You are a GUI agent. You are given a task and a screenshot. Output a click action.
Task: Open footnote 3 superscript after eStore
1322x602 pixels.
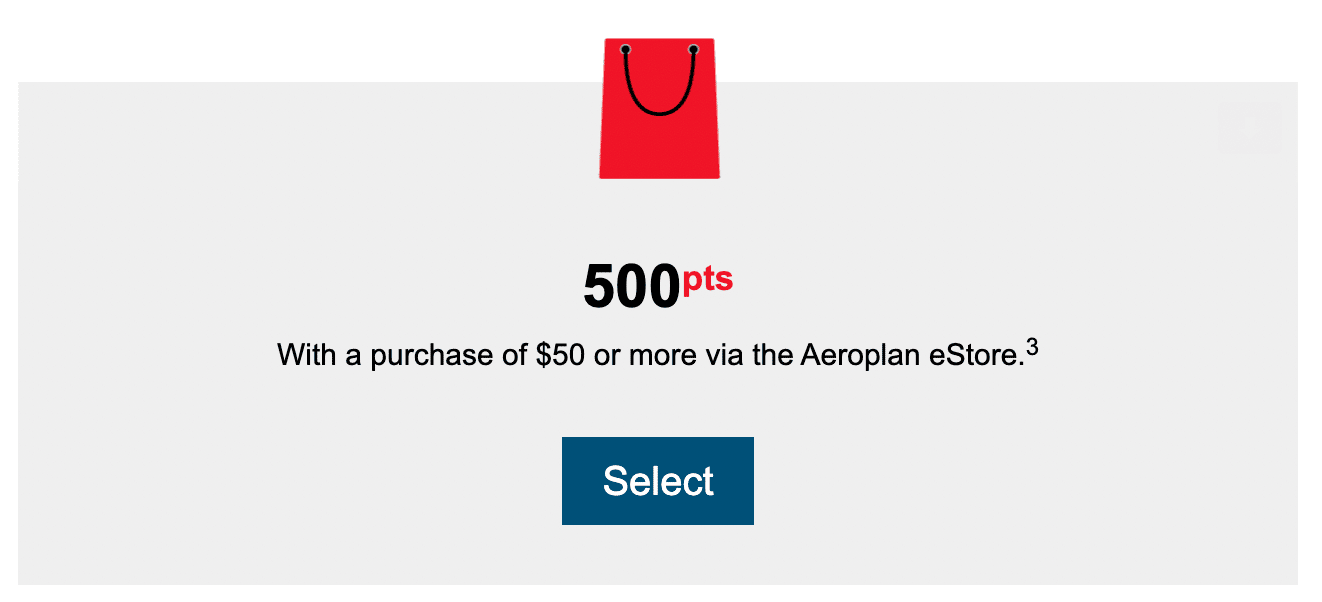pos(1032,347)
